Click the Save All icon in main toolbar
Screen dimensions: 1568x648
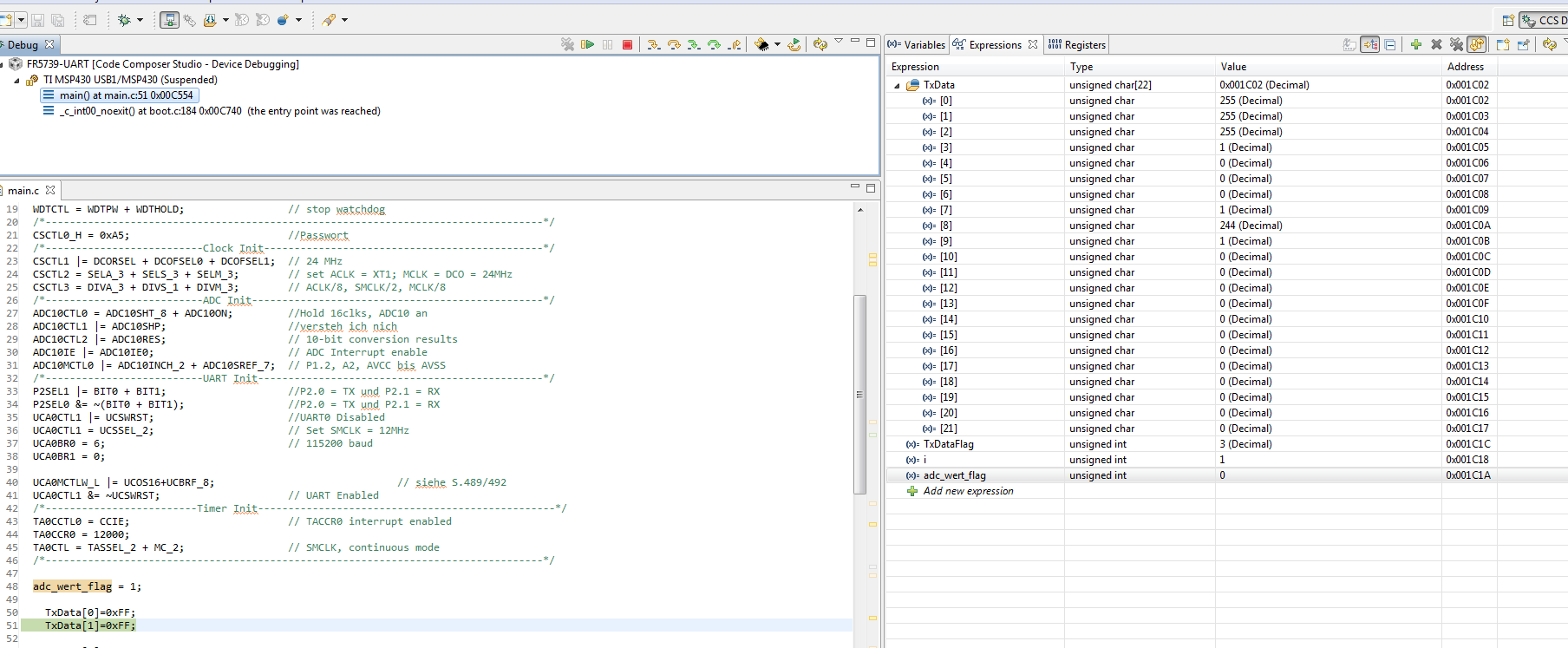[58, 19]
